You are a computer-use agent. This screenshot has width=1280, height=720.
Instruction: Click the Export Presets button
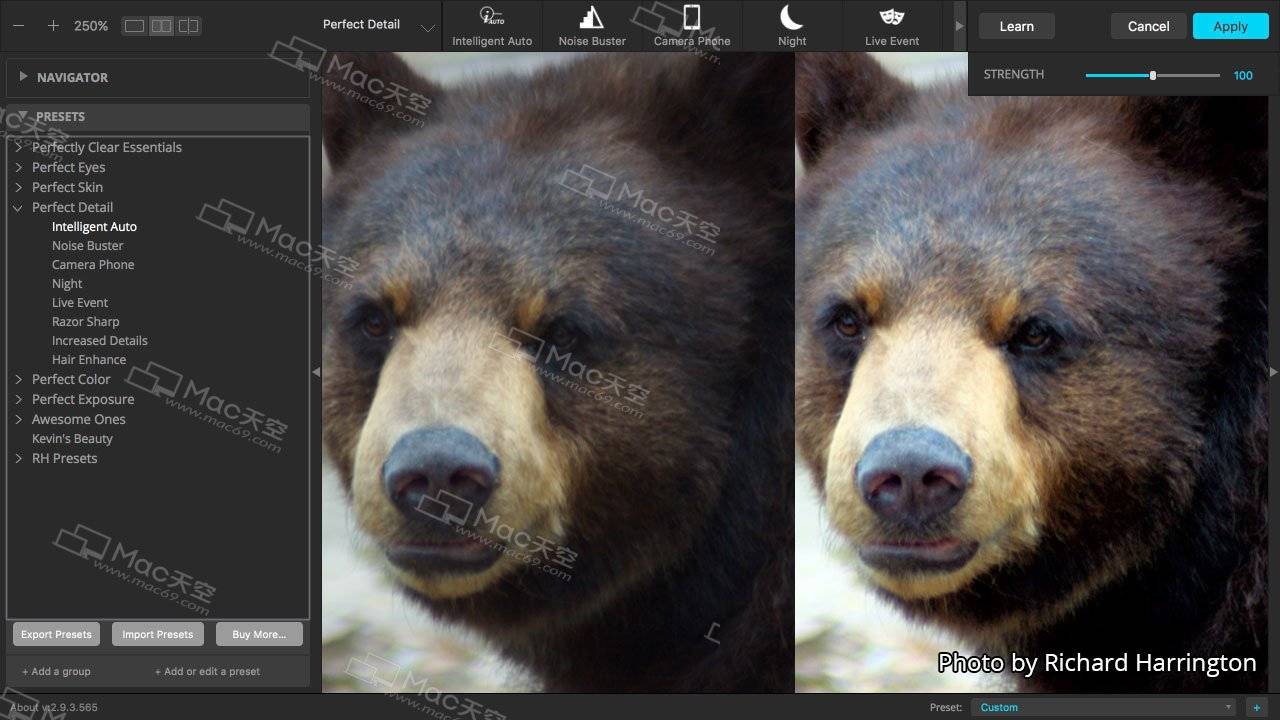[x=56, y=634]
